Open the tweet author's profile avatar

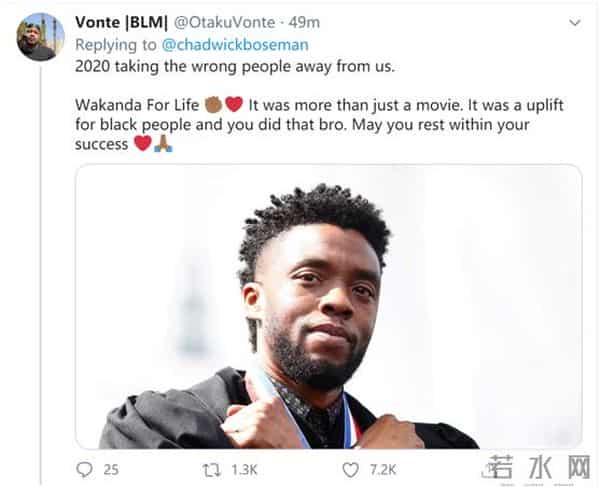coord(40,37)
